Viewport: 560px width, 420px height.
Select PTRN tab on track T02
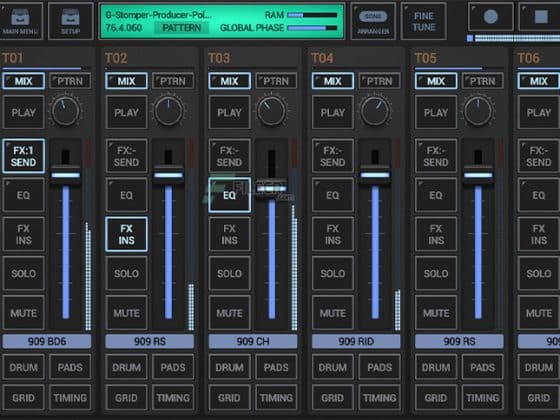[173, 81]
